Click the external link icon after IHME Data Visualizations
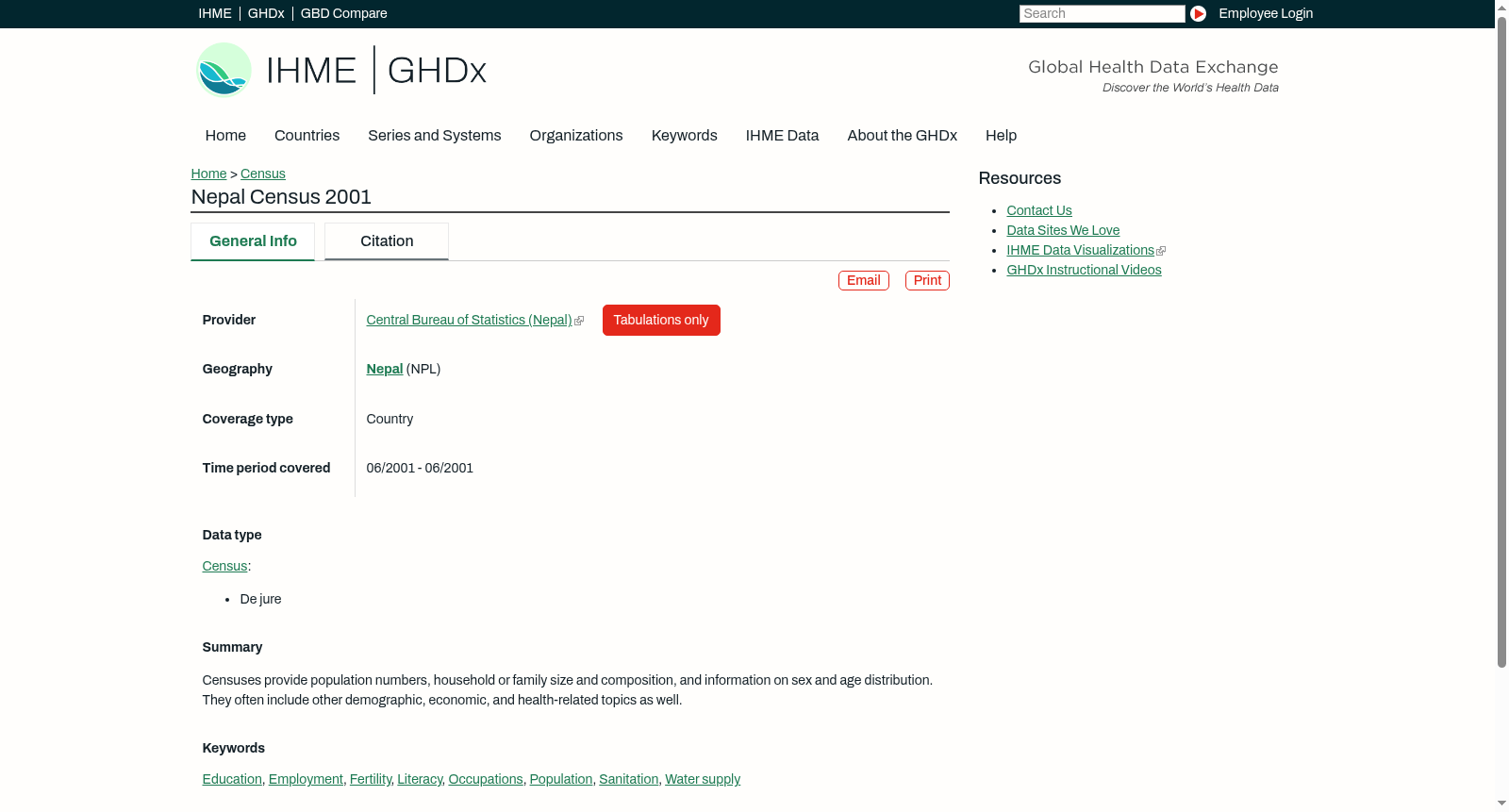1509x812 pixels. coord(1161,251)
